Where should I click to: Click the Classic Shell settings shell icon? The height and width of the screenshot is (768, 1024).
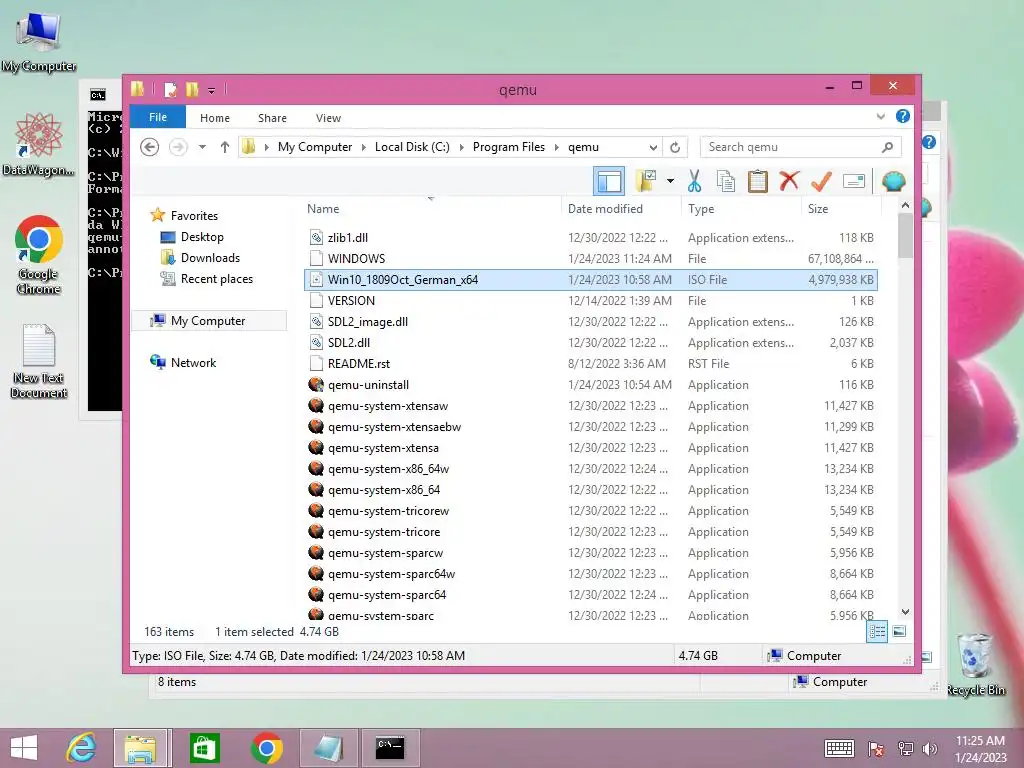pos(893,181)
